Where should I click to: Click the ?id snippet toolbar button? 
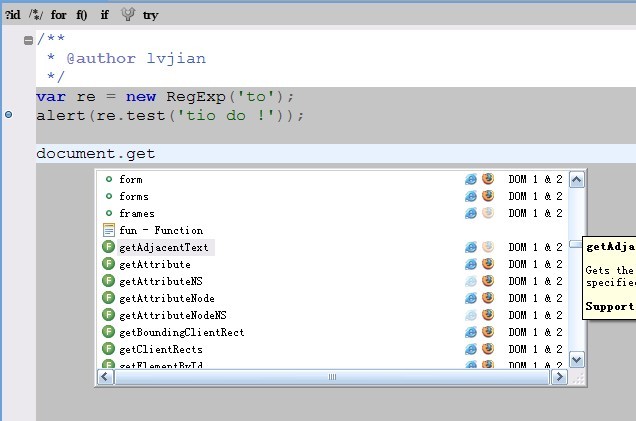point(13,15)
